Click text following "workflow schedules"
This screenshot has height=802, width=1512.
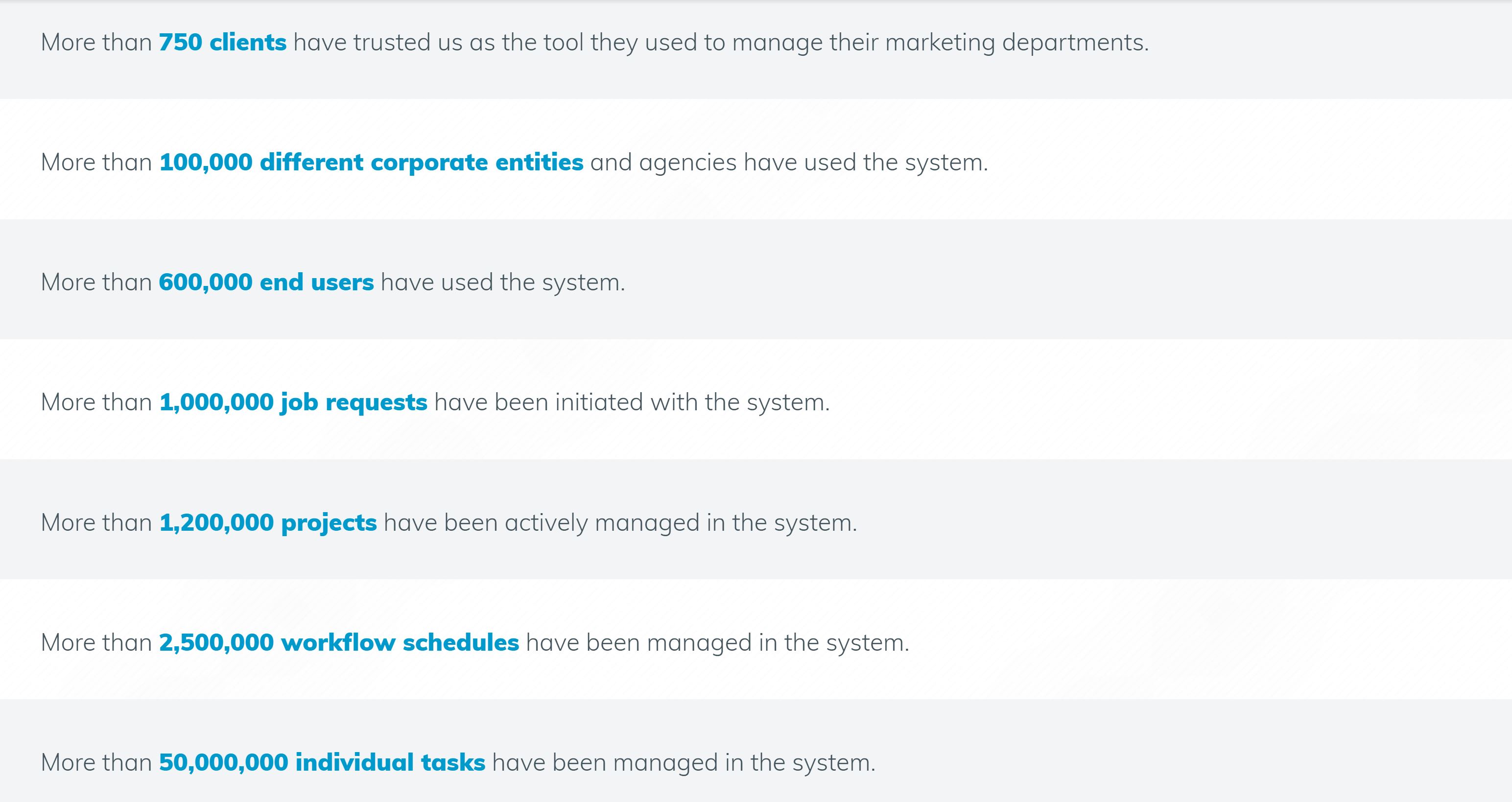click(x=717, y=643)
